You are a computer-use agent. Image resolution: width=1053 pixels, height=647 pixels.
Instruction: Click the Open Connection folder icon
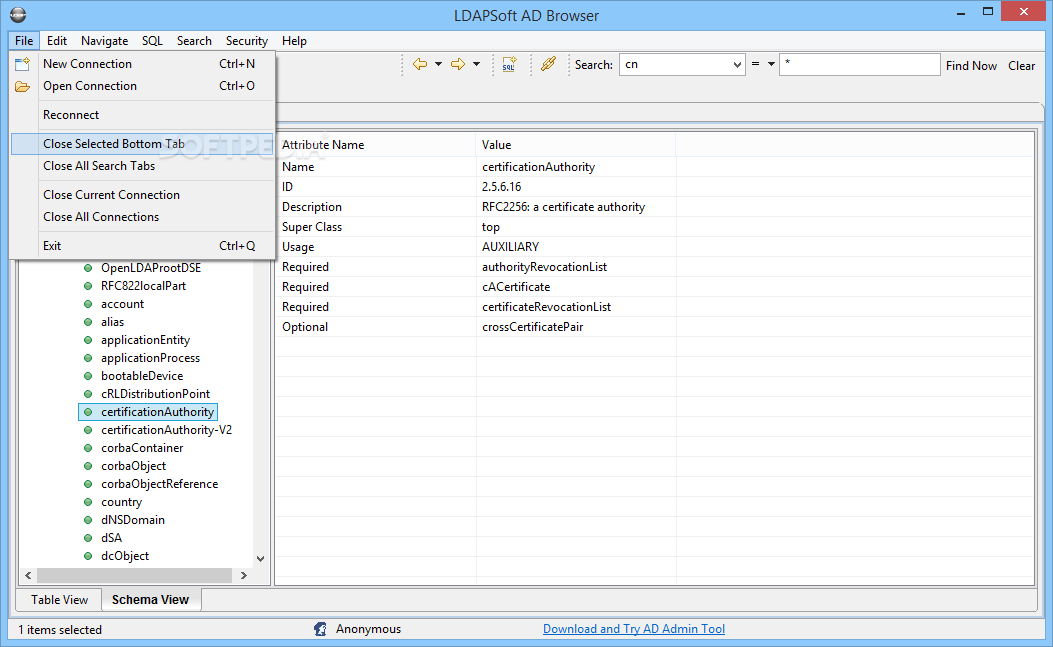[x=23, y=87]
